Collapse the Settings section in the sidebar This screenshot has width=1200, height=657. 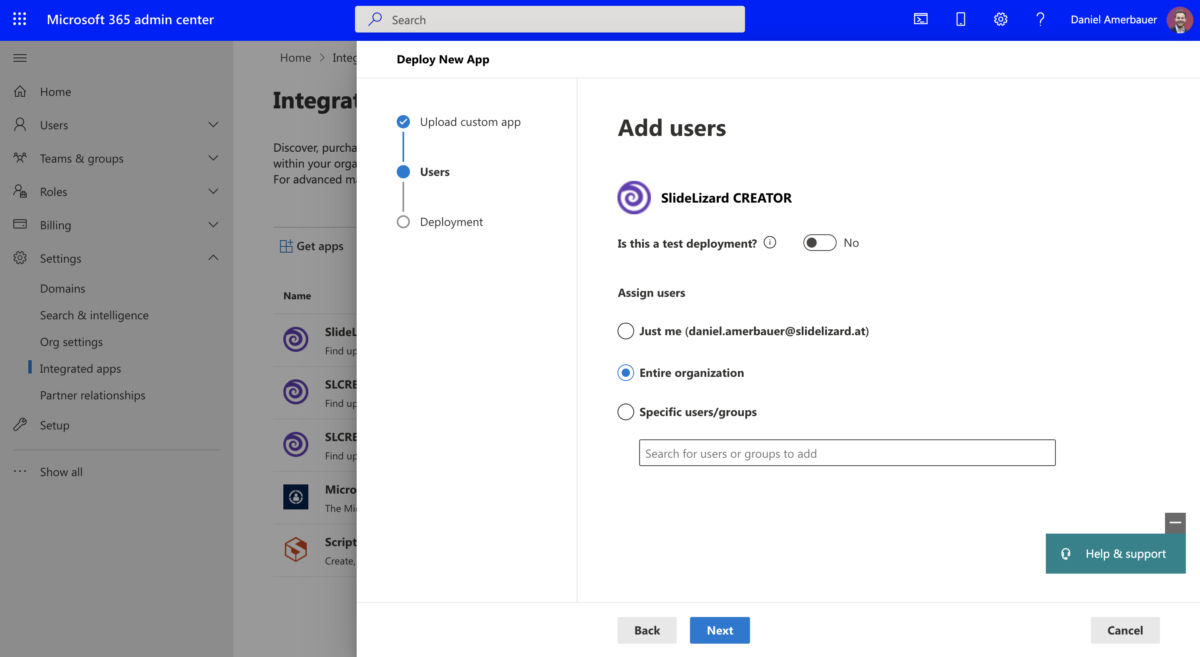tap(212, 257)
